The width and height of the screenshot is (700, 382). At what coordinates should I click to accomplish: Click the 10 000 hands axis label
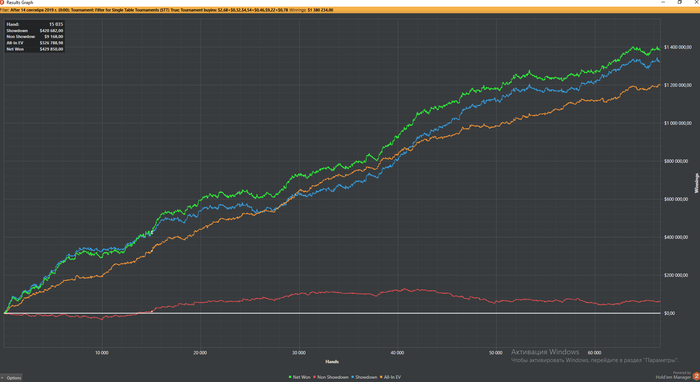pyautogui.click(x=102, y=353)
